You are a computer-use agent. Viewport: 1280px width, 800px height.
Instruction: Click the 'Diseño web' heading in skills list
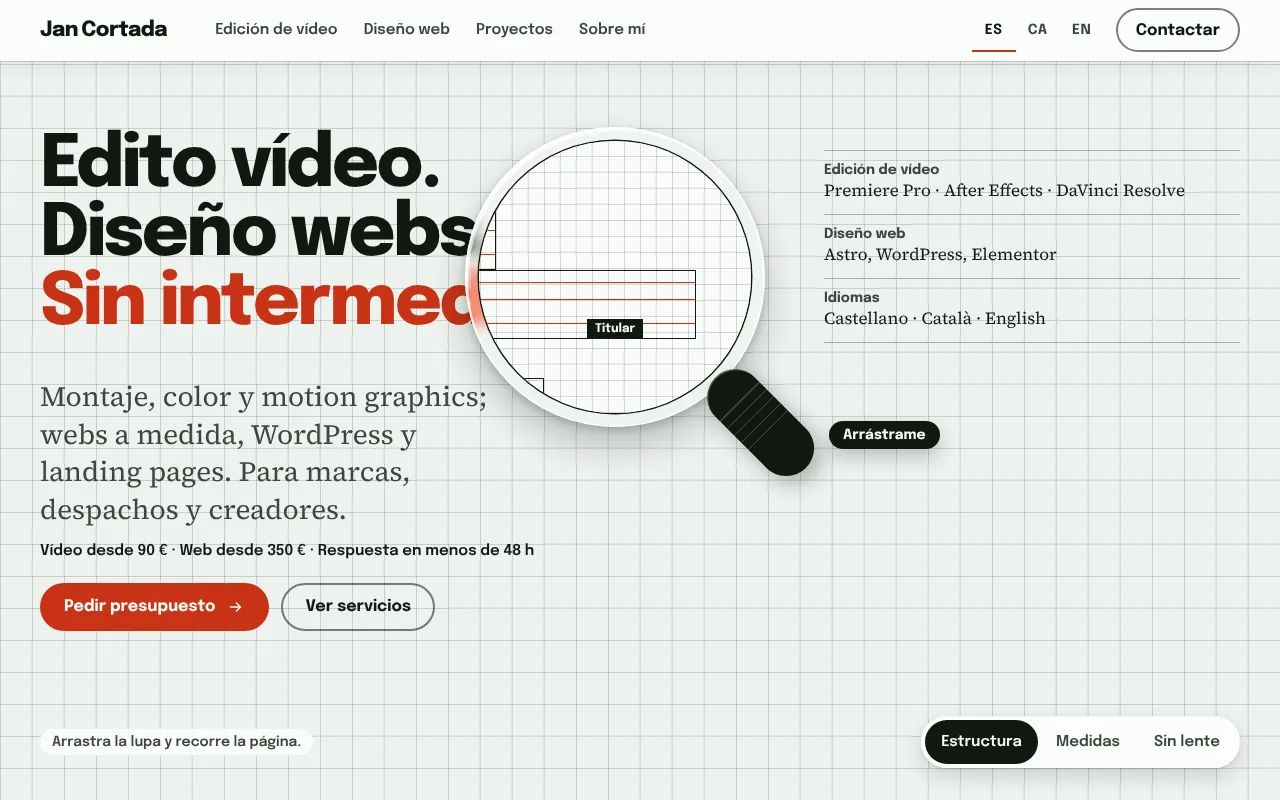coord(864,233)
